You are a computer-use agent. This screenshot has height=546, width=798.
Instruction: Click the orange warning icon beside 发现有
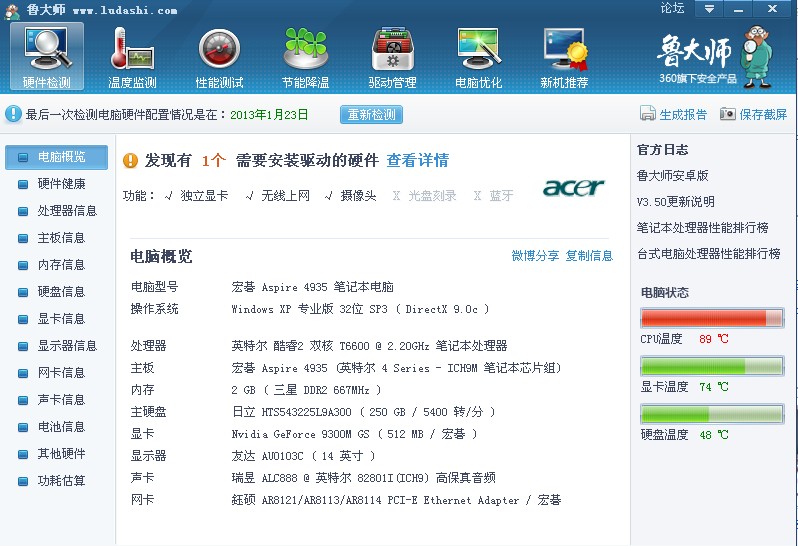130,161
